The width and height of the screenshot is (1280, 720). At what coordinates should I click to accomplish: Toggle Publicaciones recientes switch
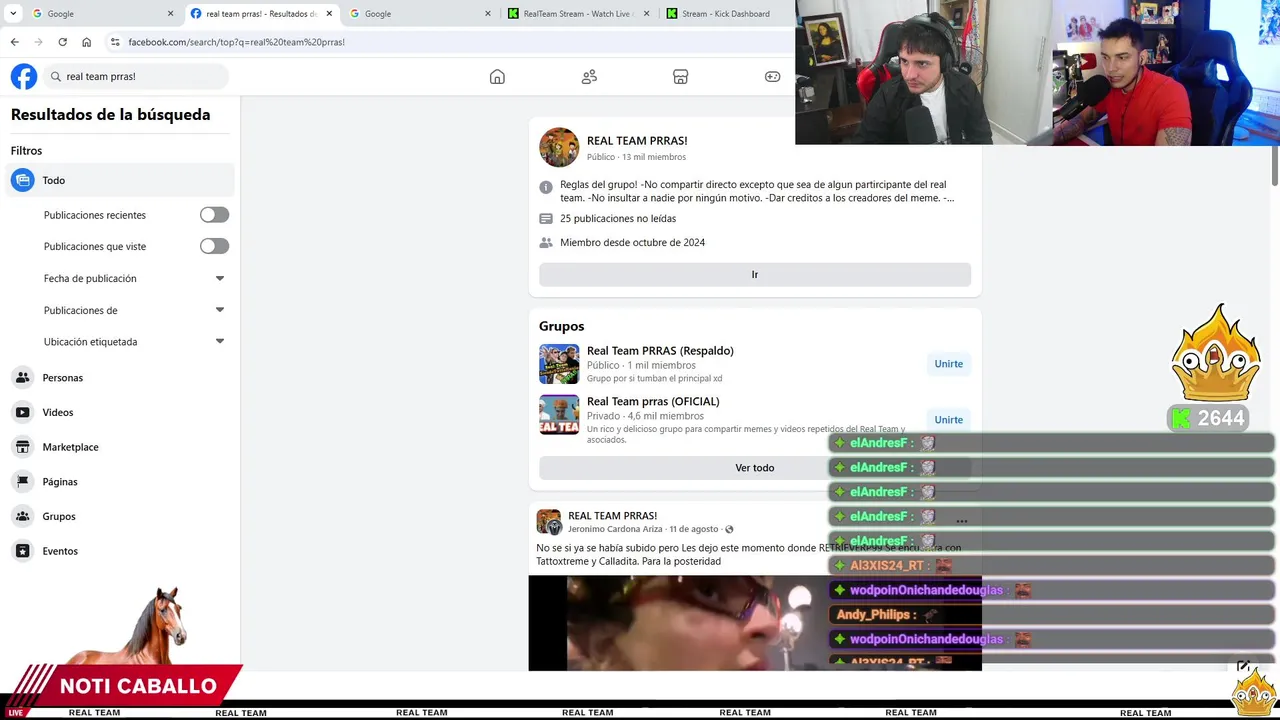pos(214,215)
